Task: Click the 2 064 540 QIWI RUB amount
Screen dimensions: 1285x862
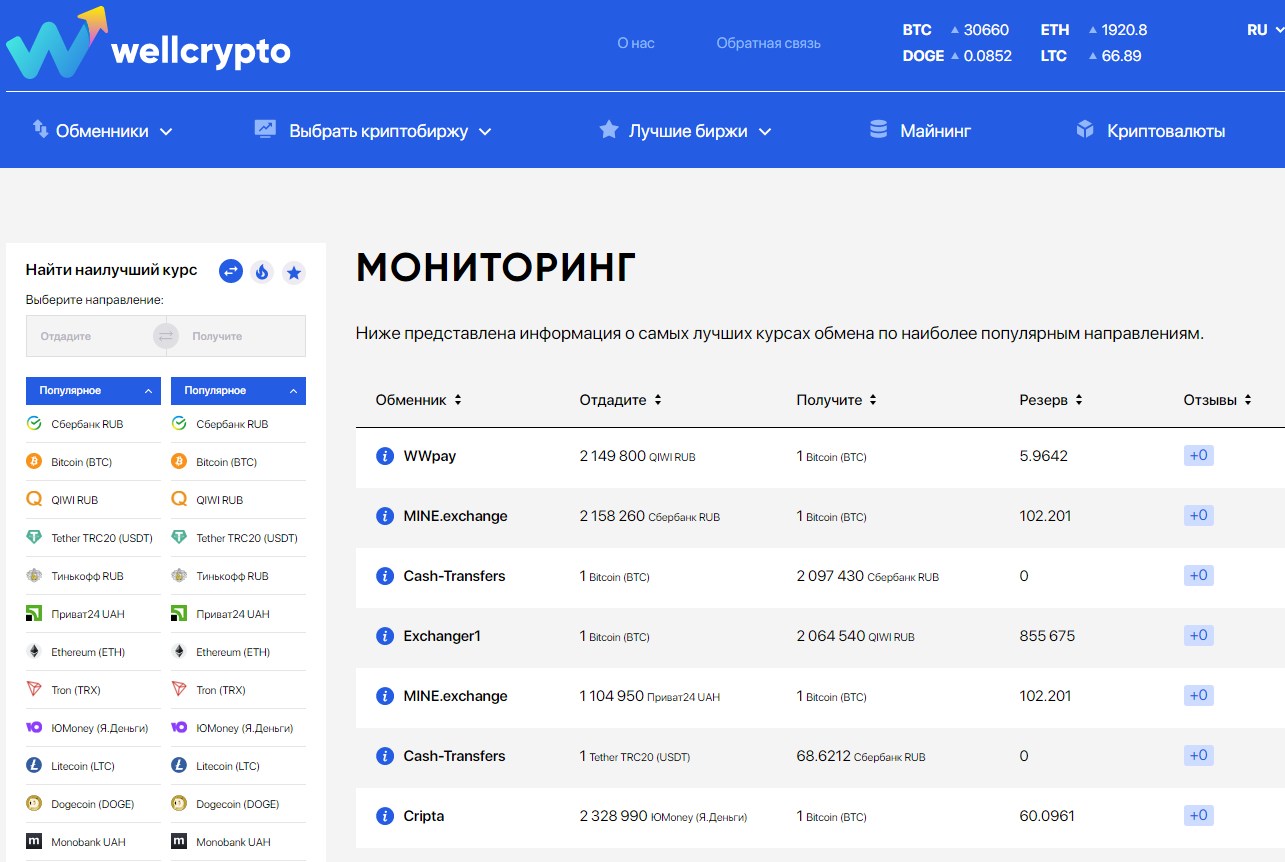Action: coord(855,636)
